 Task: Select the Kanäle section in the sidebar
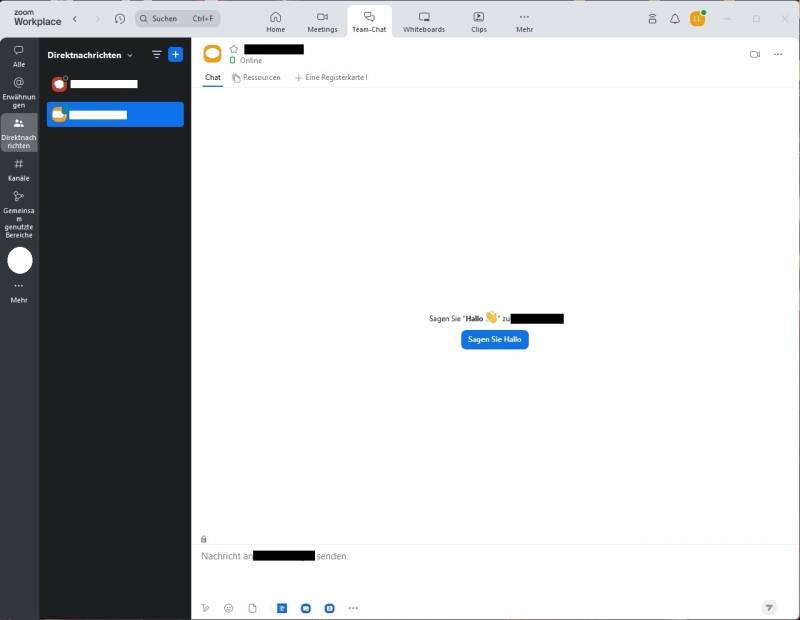coord(19,170)
